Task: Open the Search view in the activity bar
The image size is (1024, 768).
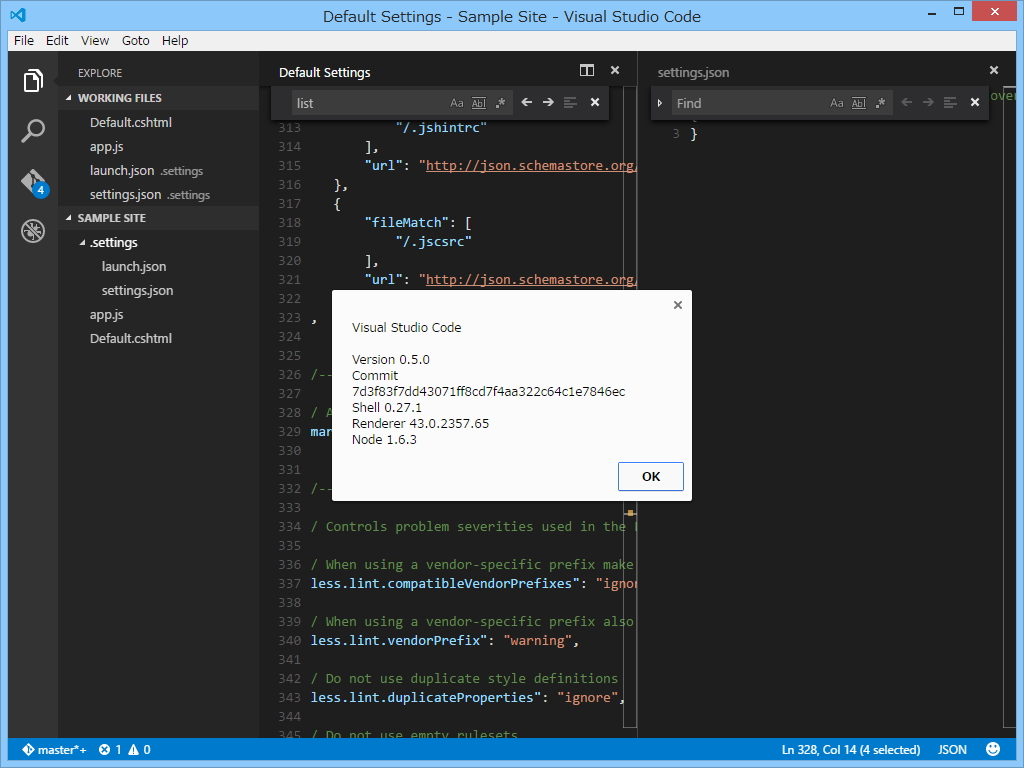Action: 32,130
